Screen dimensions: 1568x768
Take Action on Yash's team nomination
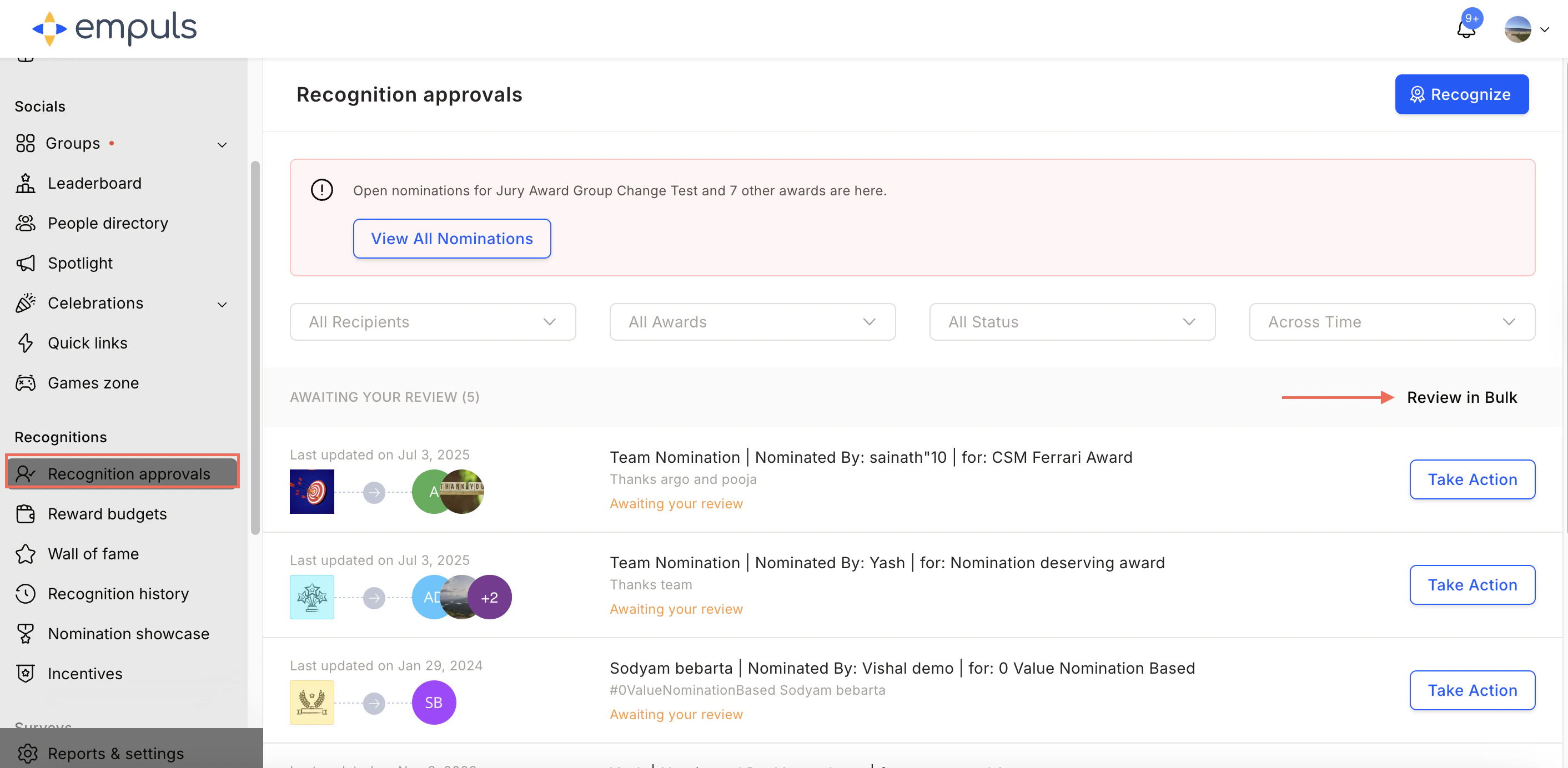coord(1472,585)
